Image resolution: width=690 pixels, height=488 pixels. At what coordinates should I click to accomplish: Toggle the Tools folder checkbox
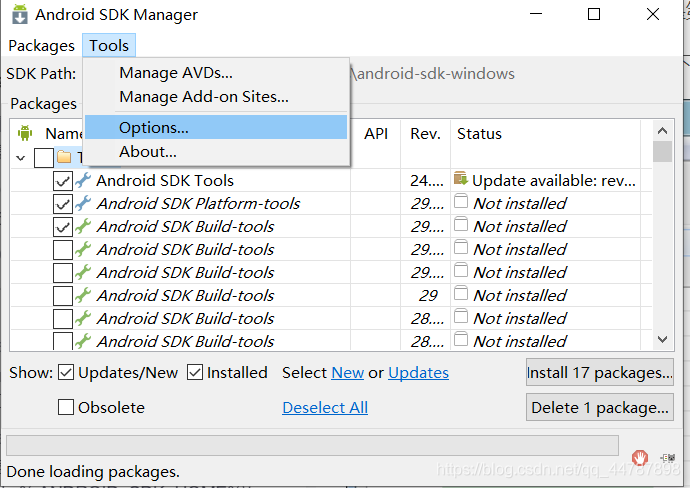click(x=44, y=158)
